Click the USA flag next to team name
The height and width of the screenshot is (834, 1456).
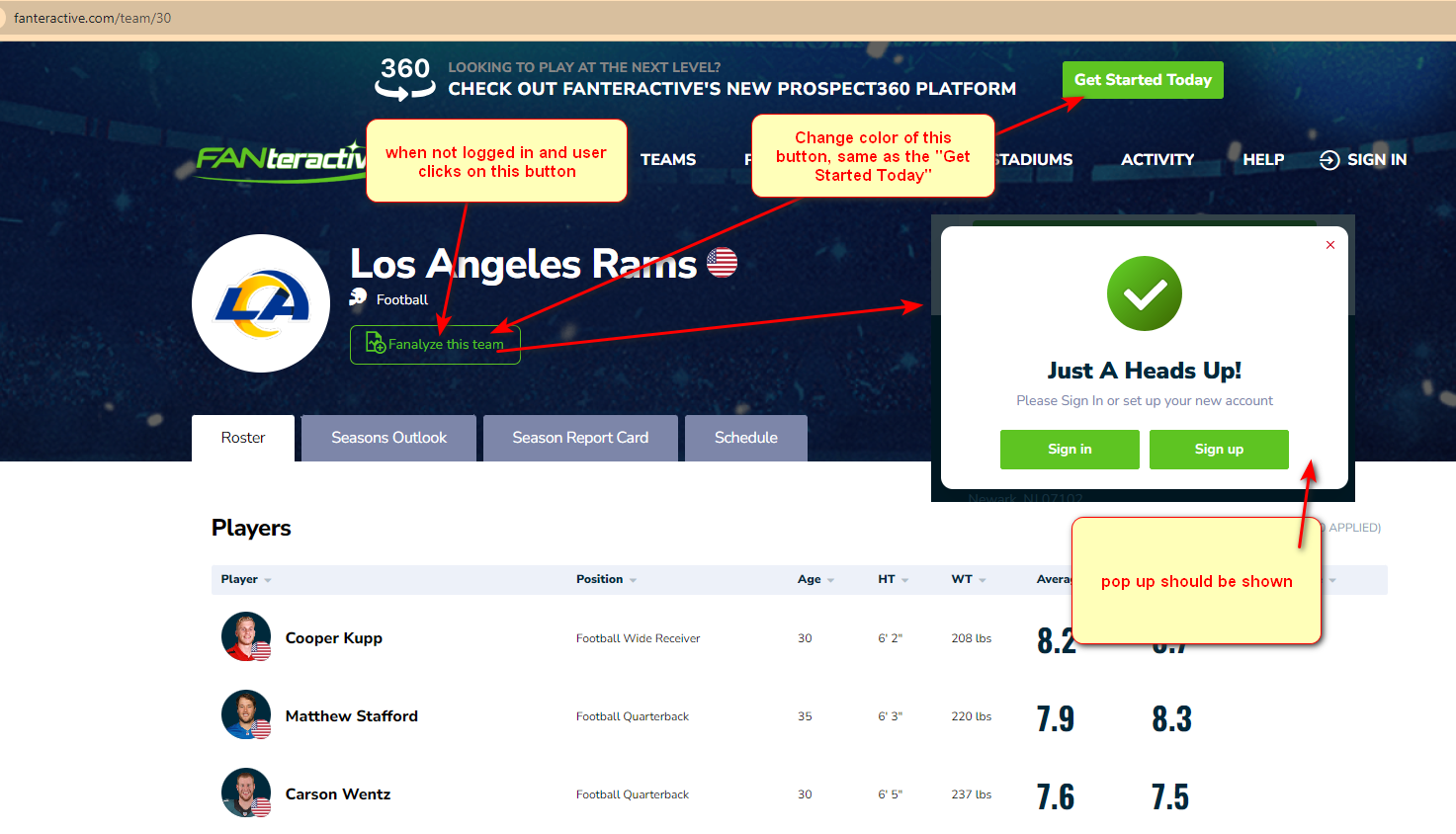click(722, 262)
